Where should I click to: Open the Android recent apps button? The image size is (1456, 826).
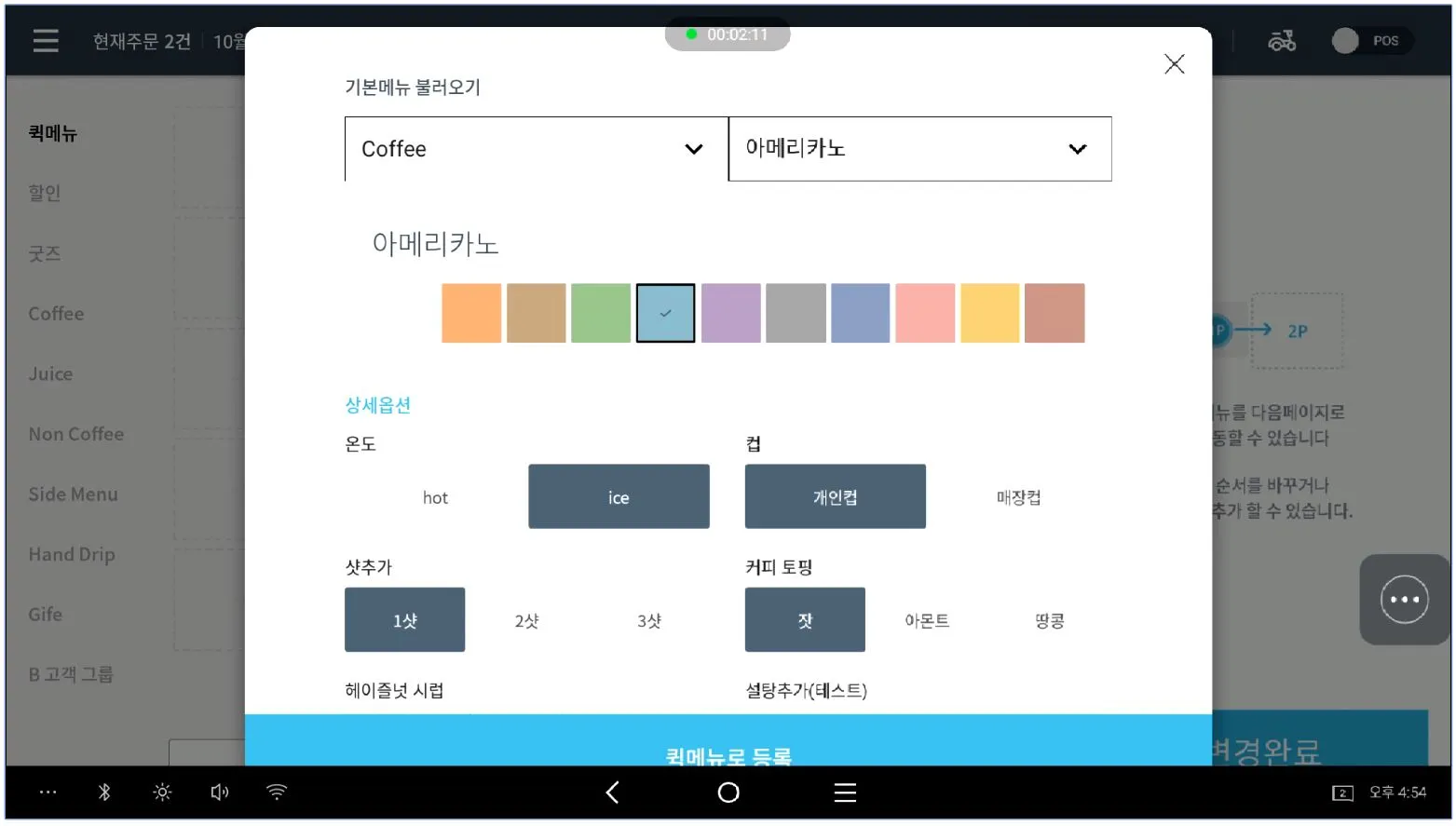coord(845,792)
